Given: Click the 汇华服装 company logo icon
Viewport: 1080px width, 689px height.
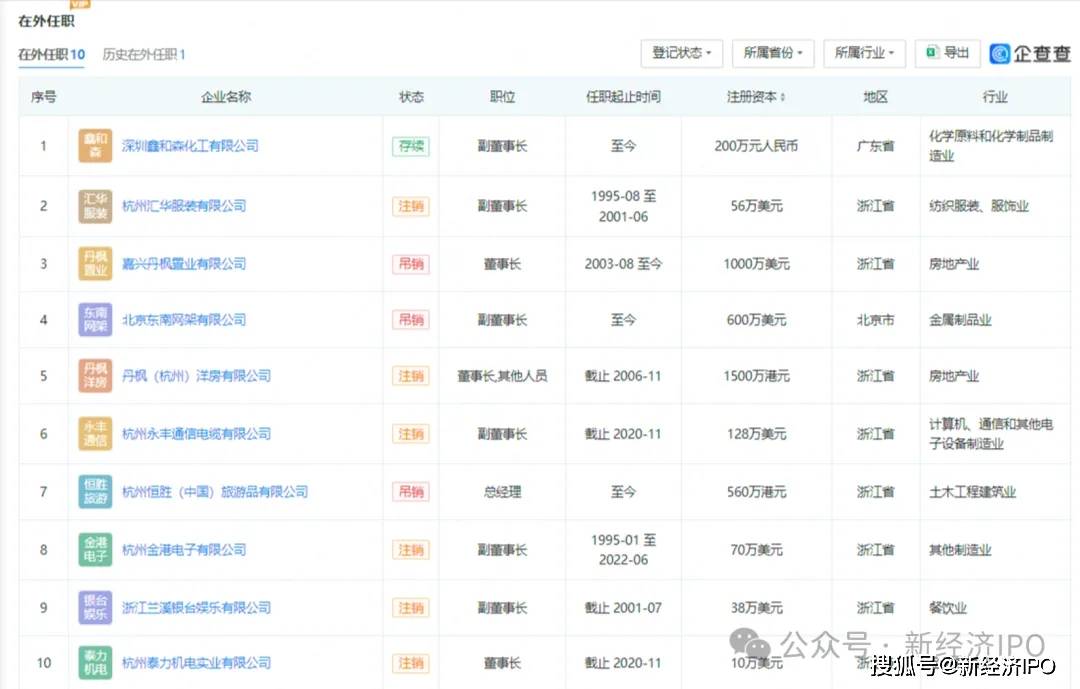Looking at the screenshot, I should (95, 206).
